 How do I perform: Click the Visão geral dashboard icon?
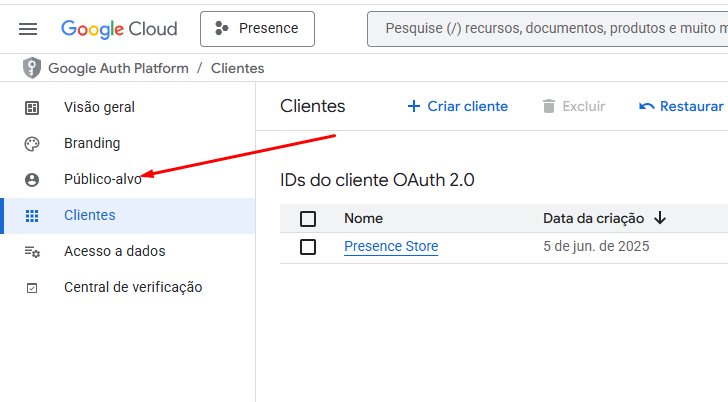point(32,108)
